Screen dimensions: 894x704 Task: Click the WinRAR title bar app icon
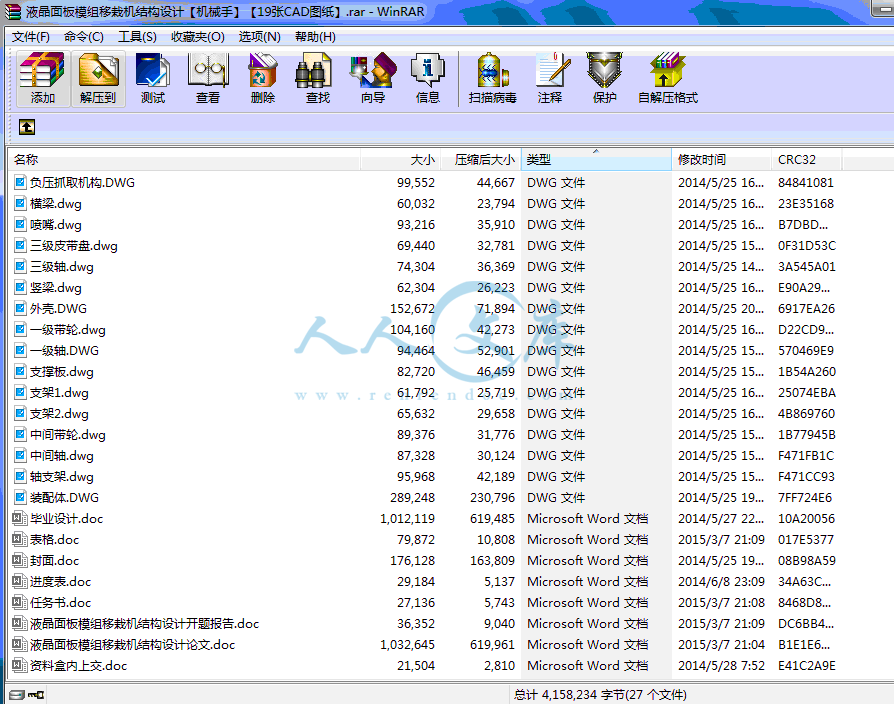(x=13, y=11)
